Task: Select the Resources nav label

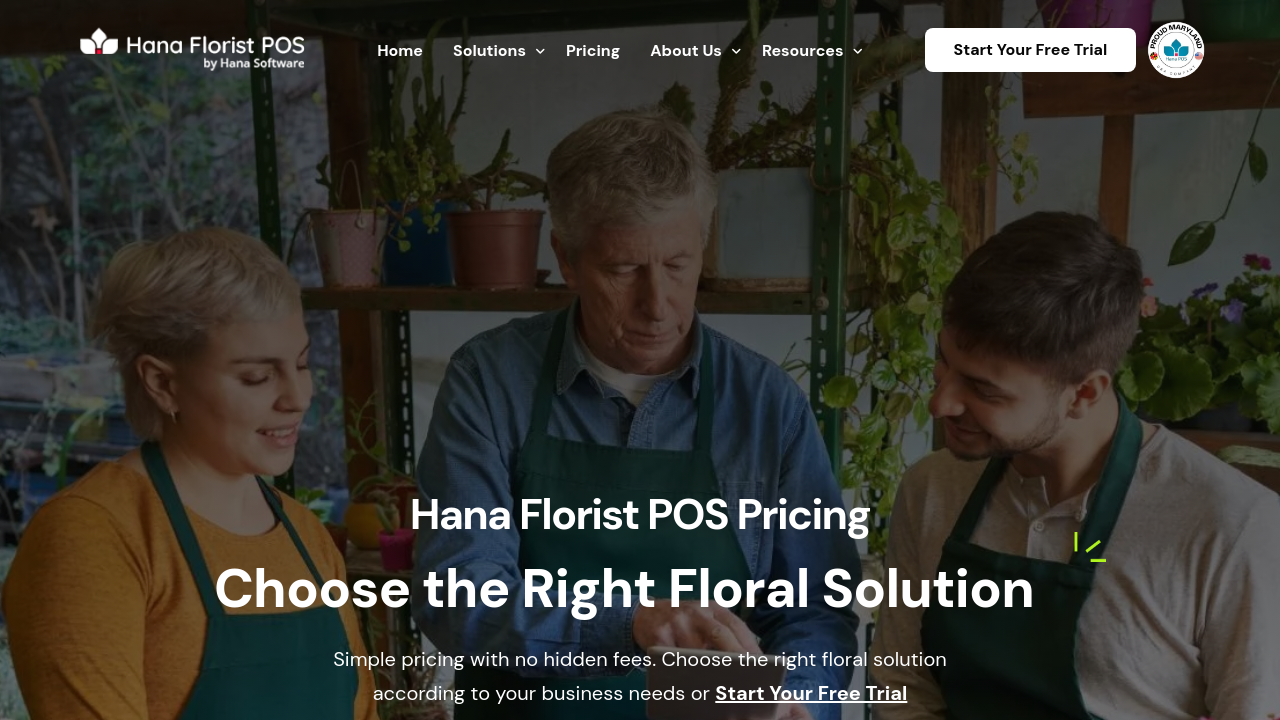Action: (x=802, y=51)
